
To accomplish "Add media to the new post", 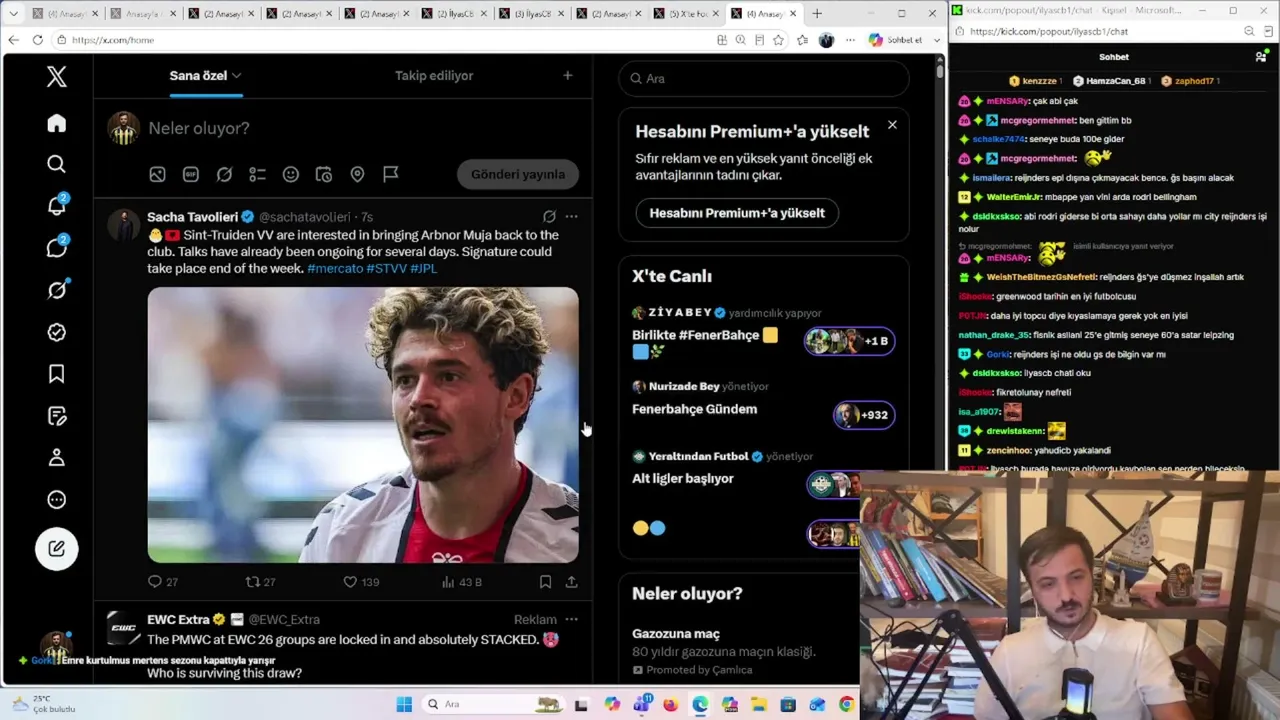I will pyautogui.click(x=157, y=174).
